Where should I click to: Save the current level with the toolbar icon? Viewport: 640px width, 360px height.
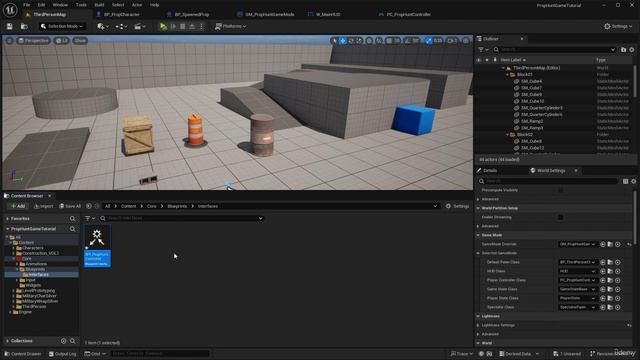coord(9,26)
